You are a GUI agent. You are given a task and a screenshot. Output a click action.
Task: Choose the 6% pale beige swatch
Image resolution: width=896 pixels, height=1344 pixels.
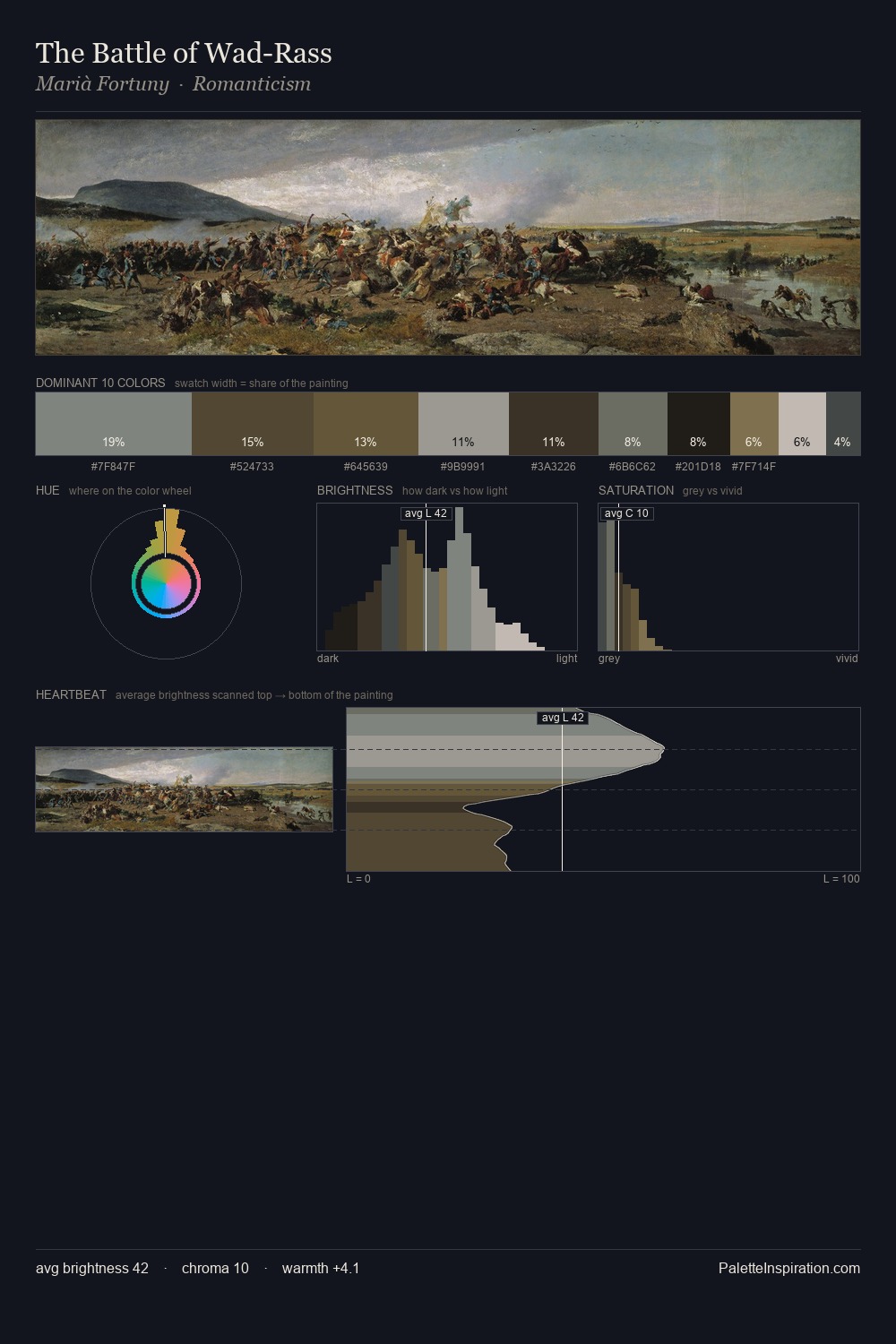[802, 424]
